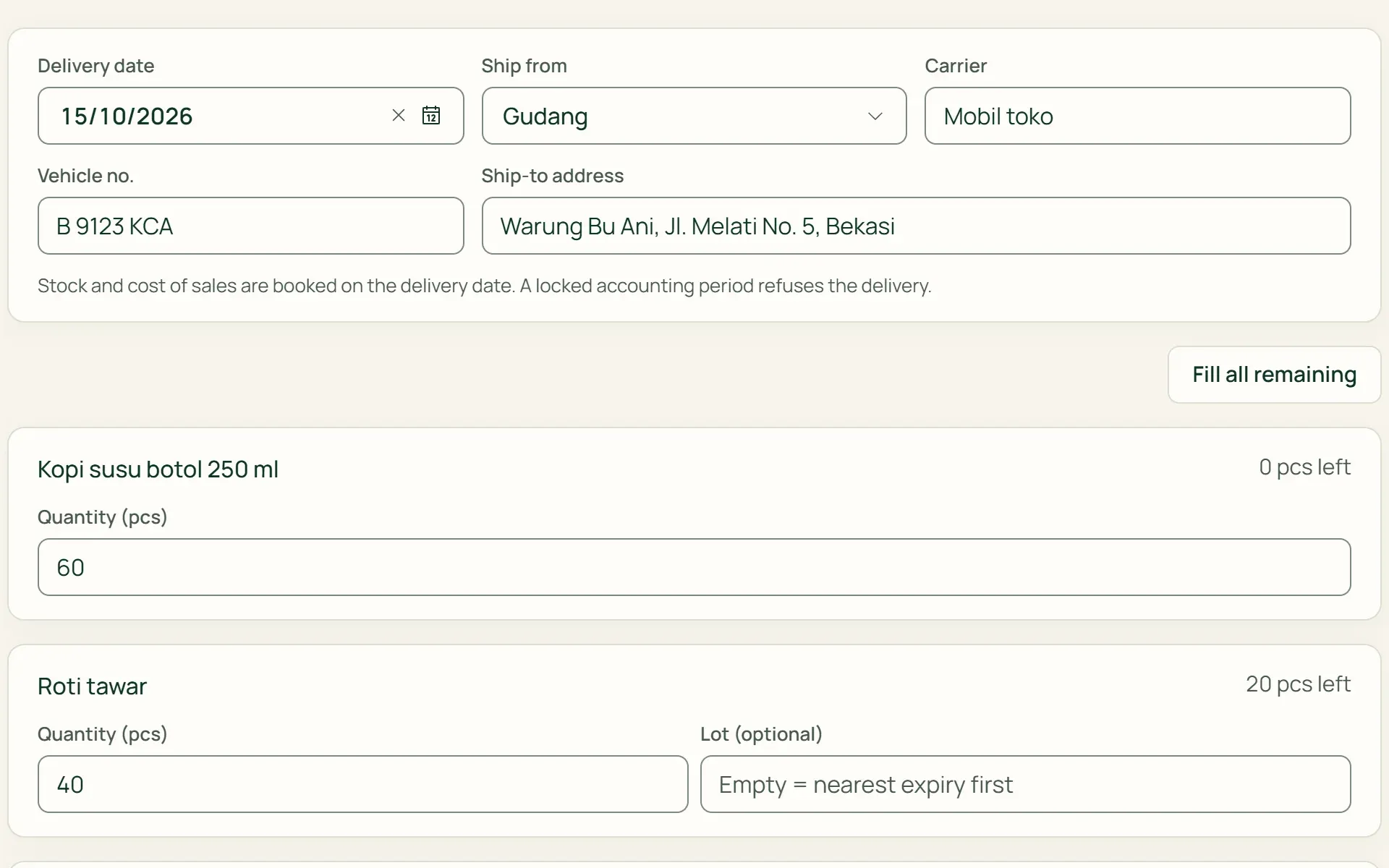Click the 'Delivery date' label

coord(95,66)
